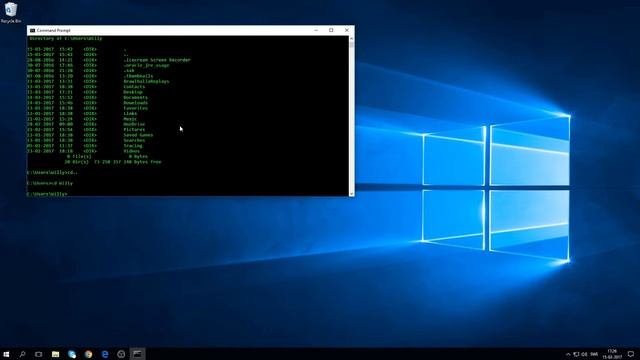This screenshot has width=640, height=360.
Task: Open the network status tray icon
Action: (x=576, y=354)
